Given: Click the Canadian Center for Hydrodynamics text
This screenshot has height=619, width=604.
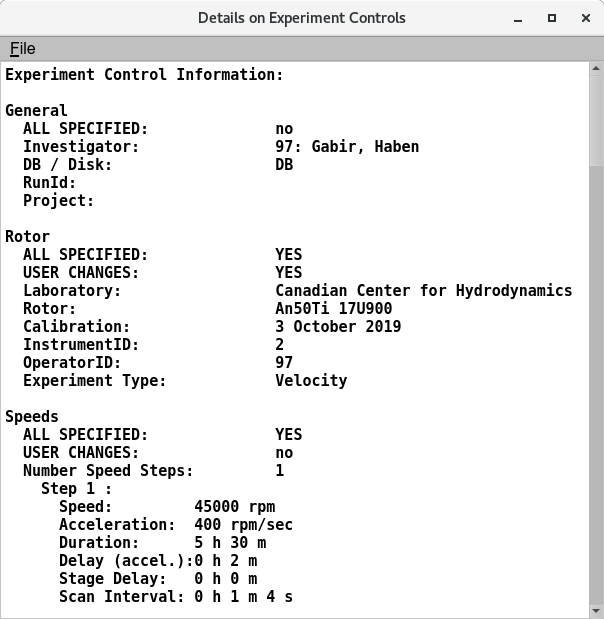Looking at the screenshot, I should pos(423,291).
